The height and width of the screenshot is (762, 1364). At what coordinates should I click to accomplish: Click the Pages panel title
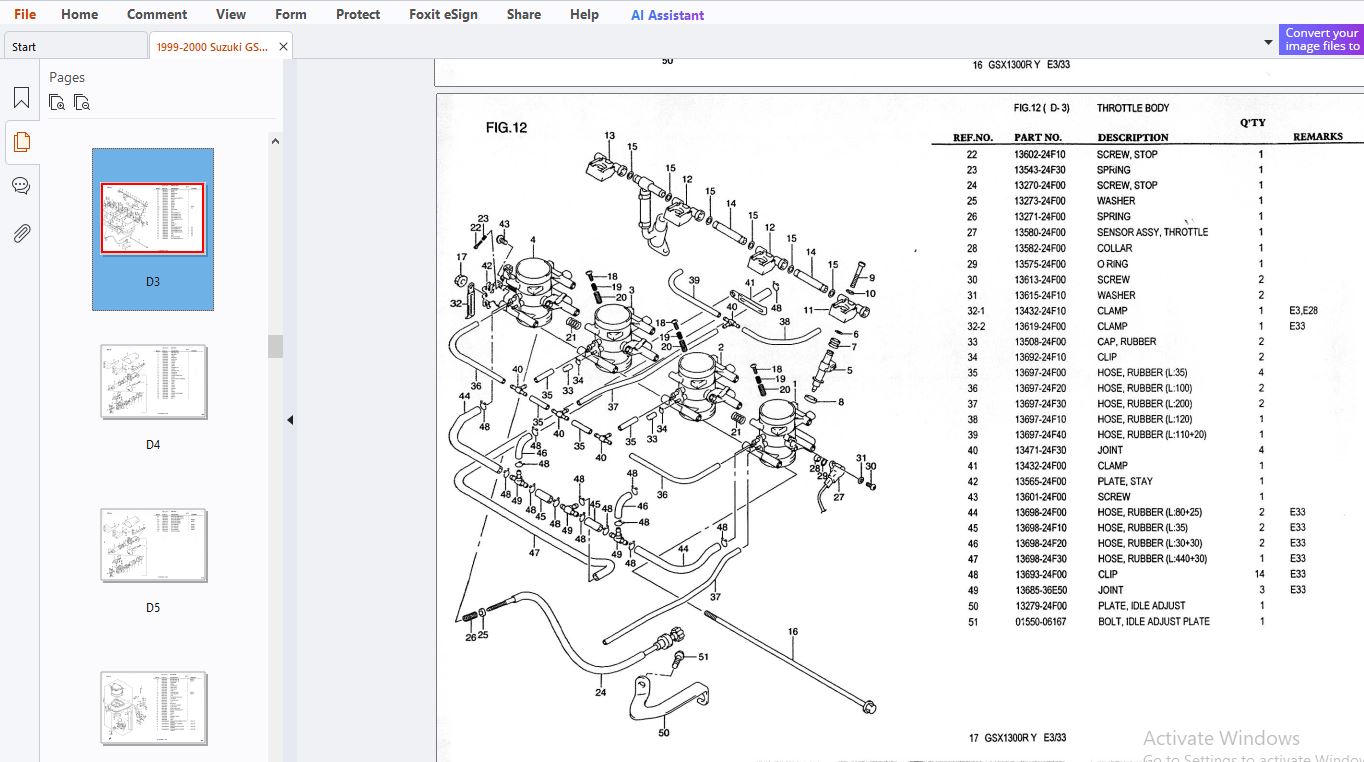point(67,77)
